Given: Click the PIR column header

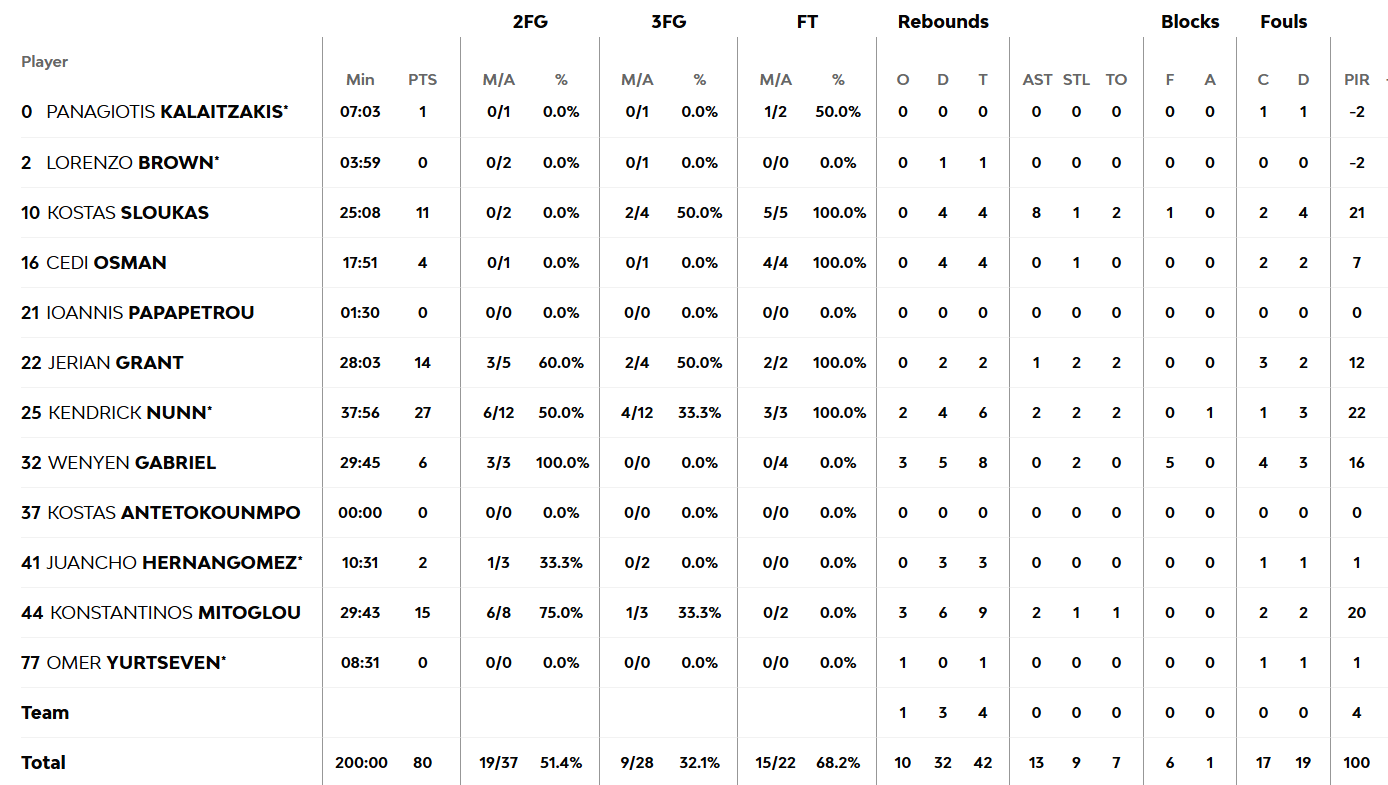Looking at the screenshot, I should [1357, 80].
